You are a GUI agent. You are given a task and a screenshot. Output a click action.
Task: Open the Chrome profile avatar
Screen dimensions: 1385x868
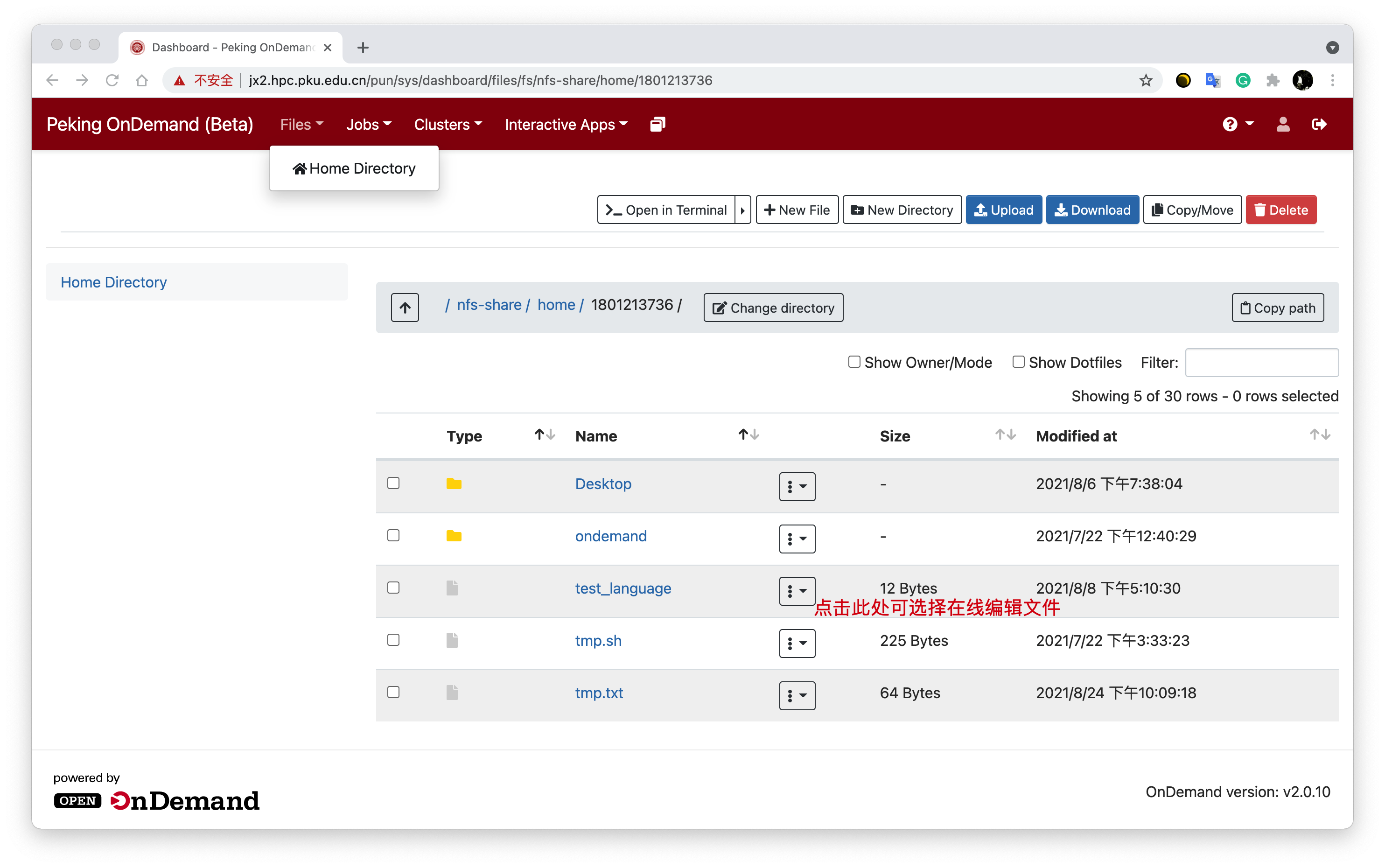click(1302, 80)
